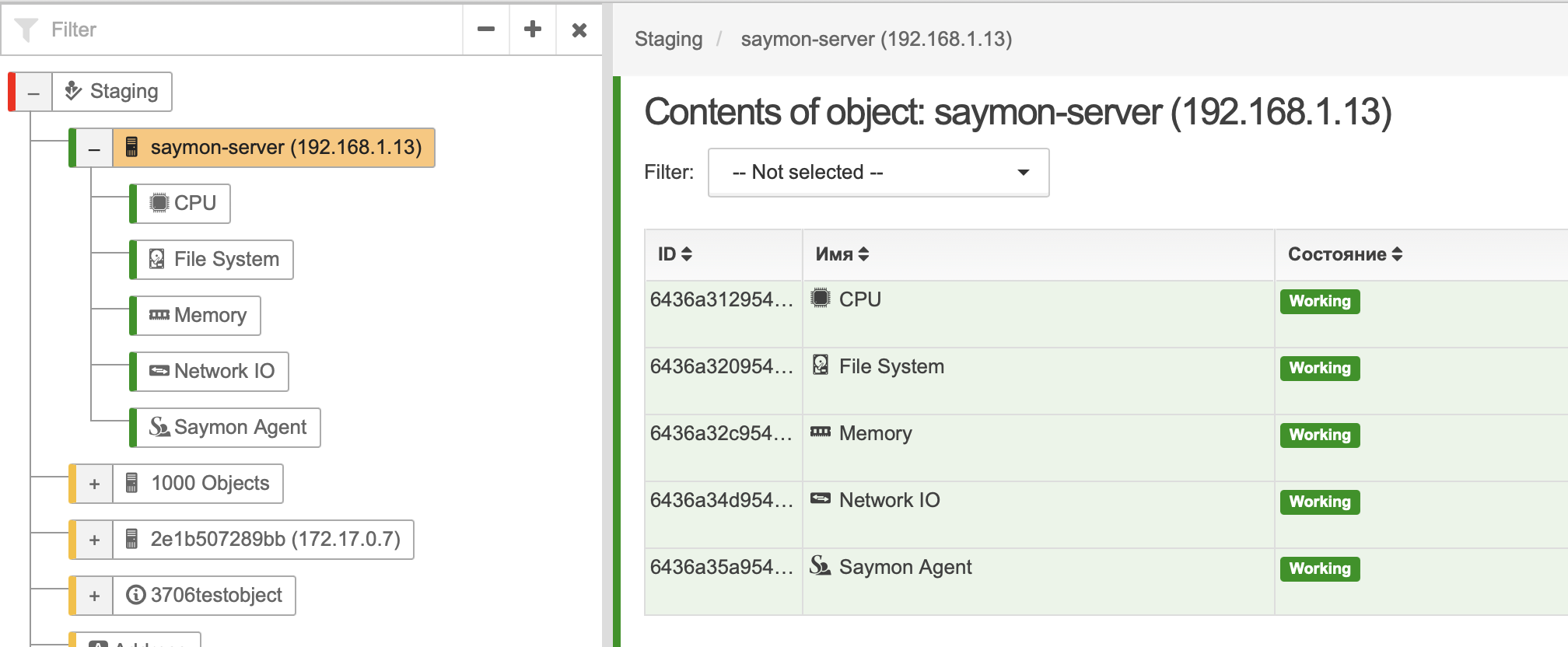
Task: Click Working status badge for Saymon Agent
Action: pyautogui.click(x=1320, y=568)
